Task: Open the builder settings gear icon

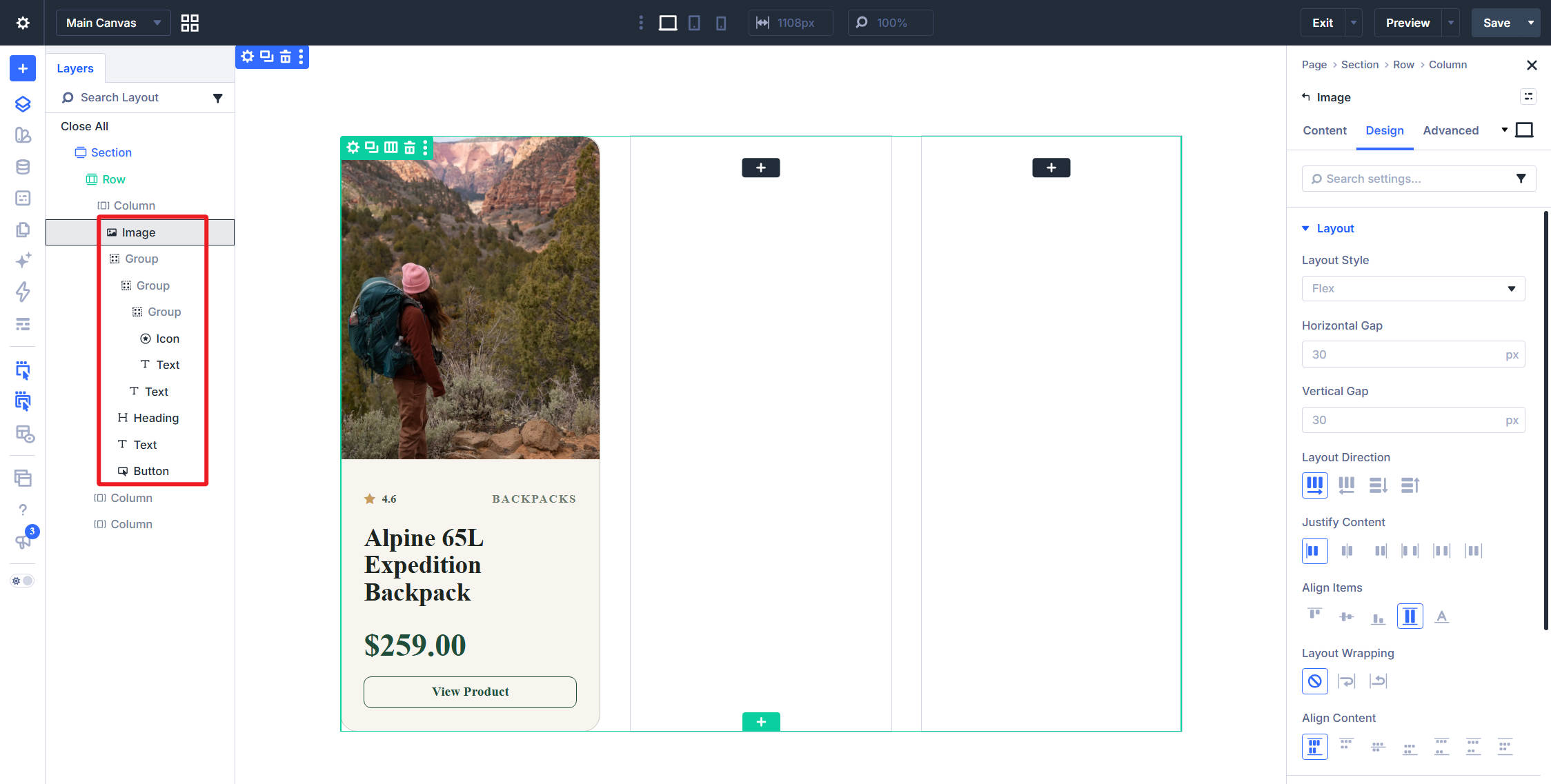Action: click(23, 23)
